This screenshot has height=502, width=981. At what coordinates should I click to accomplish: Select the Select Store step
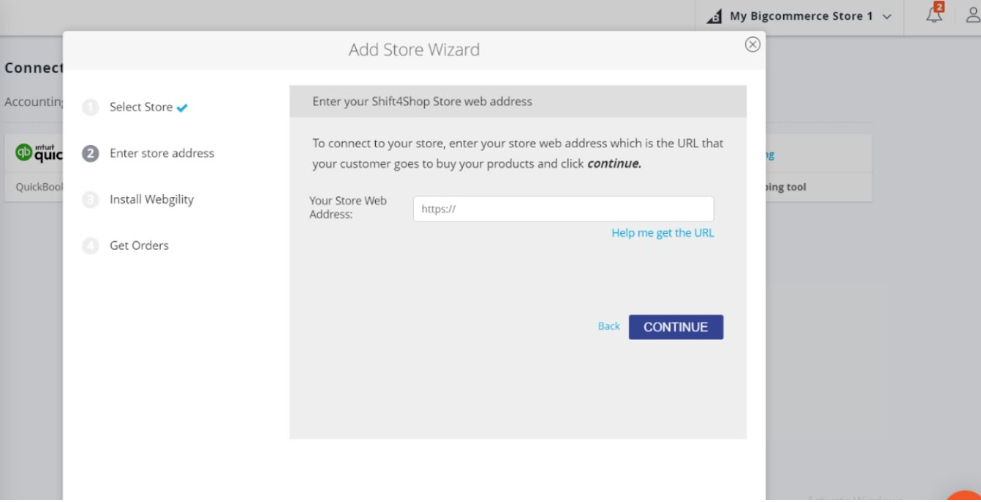141,107
